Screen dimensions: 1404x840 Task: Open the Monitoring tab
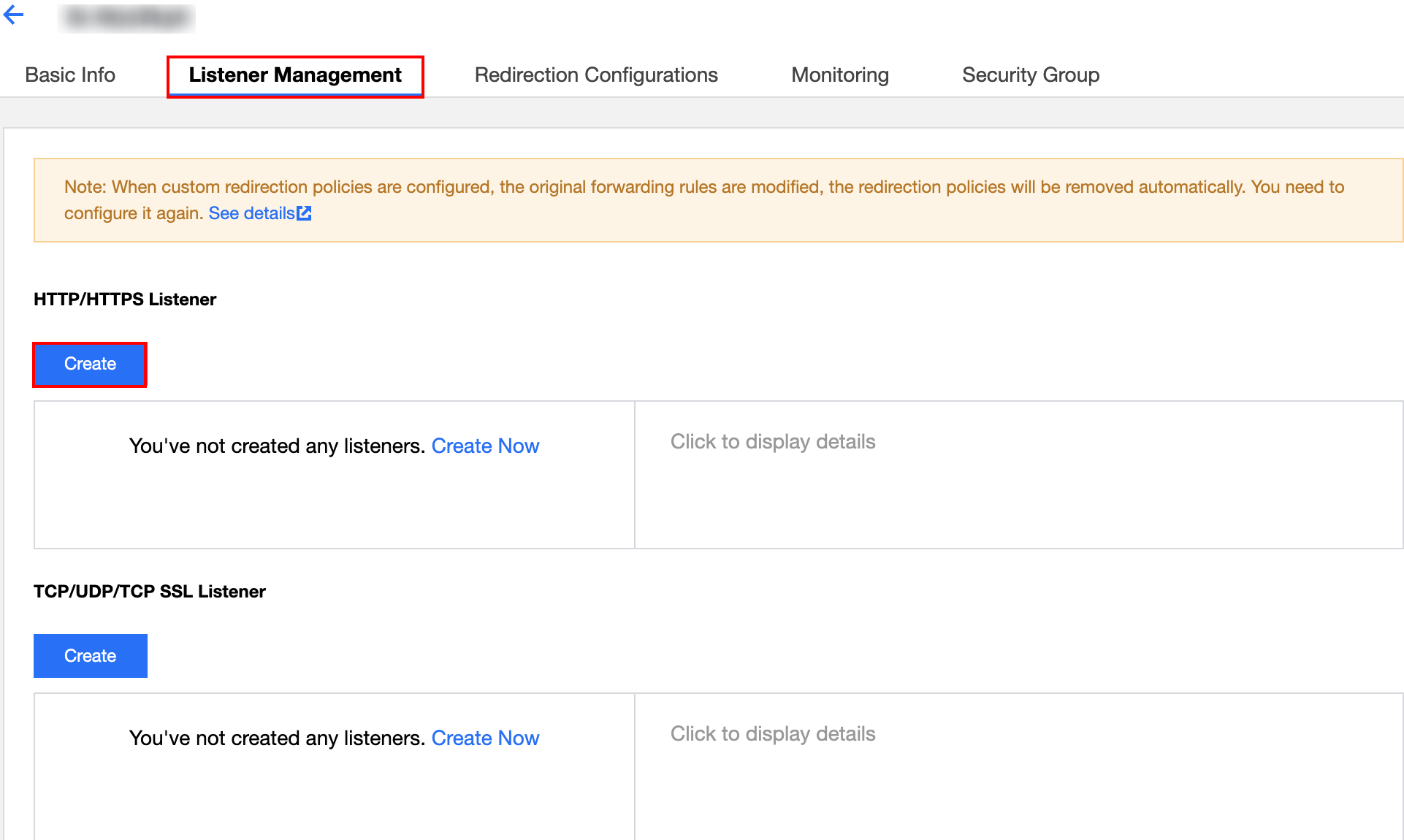click(x=840, y=75)
